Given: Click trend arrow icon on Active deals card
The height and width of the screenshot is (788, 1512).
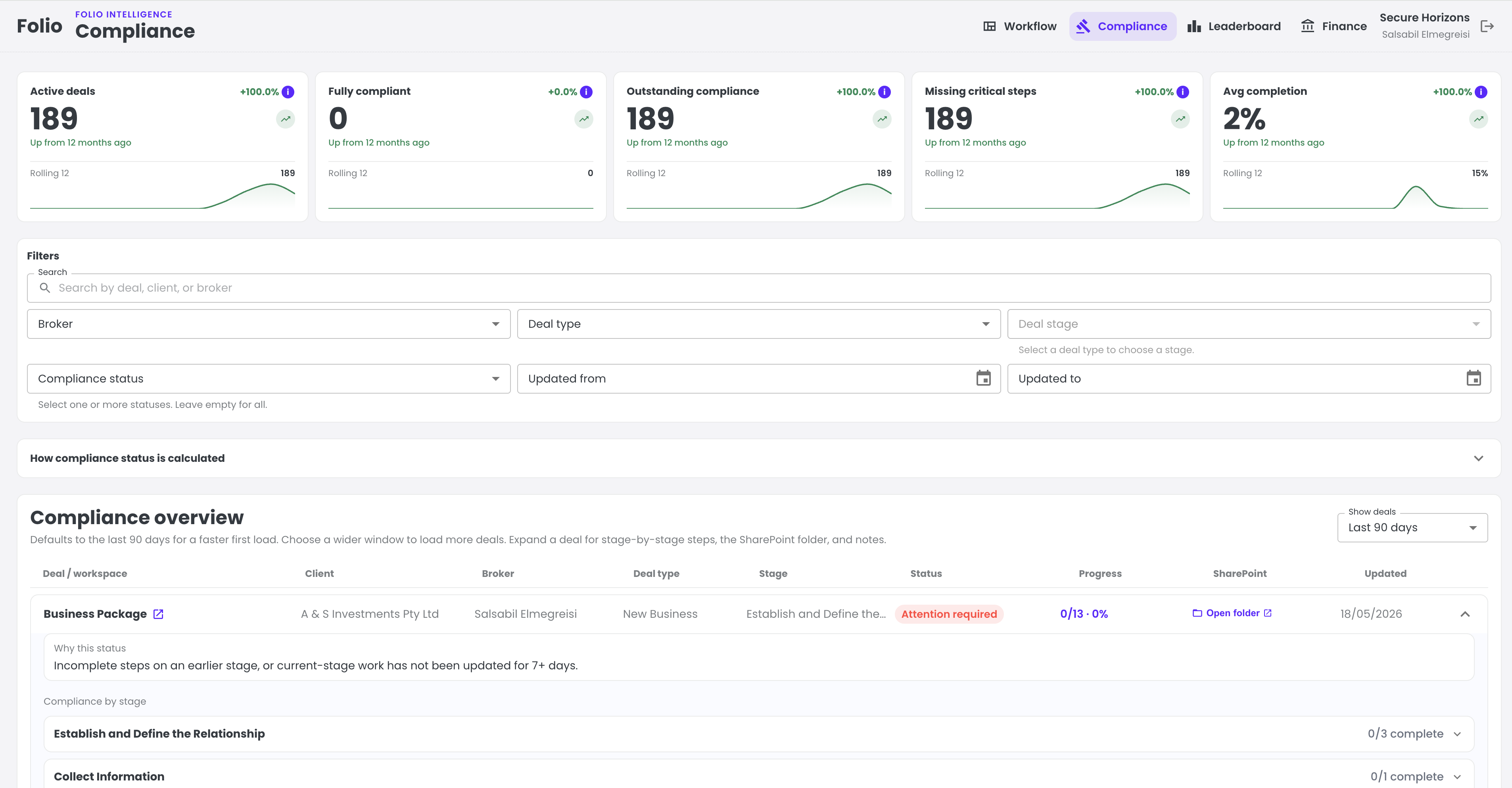Looking at the screenshot, I should 285,119.
